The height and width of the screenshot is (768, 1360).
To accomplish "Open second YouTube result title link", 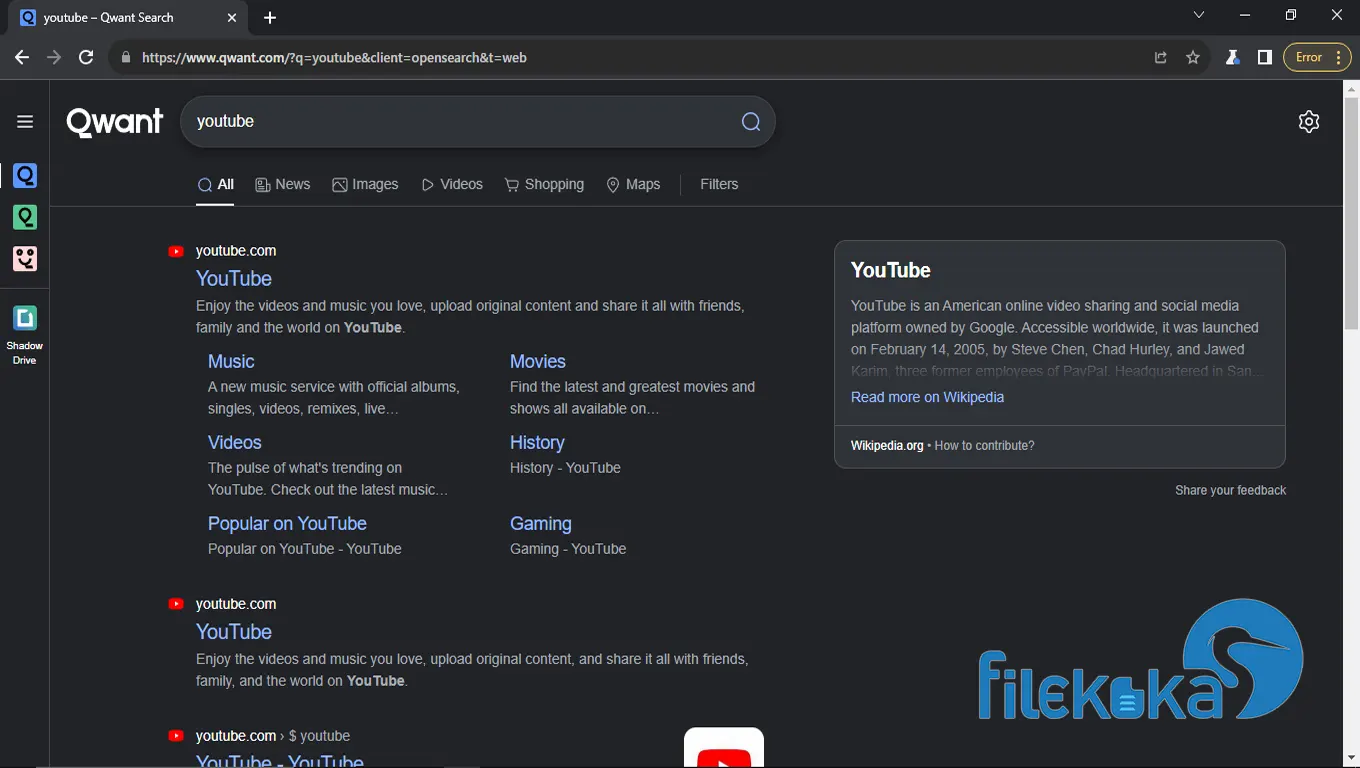I will (x=234, y=632).
